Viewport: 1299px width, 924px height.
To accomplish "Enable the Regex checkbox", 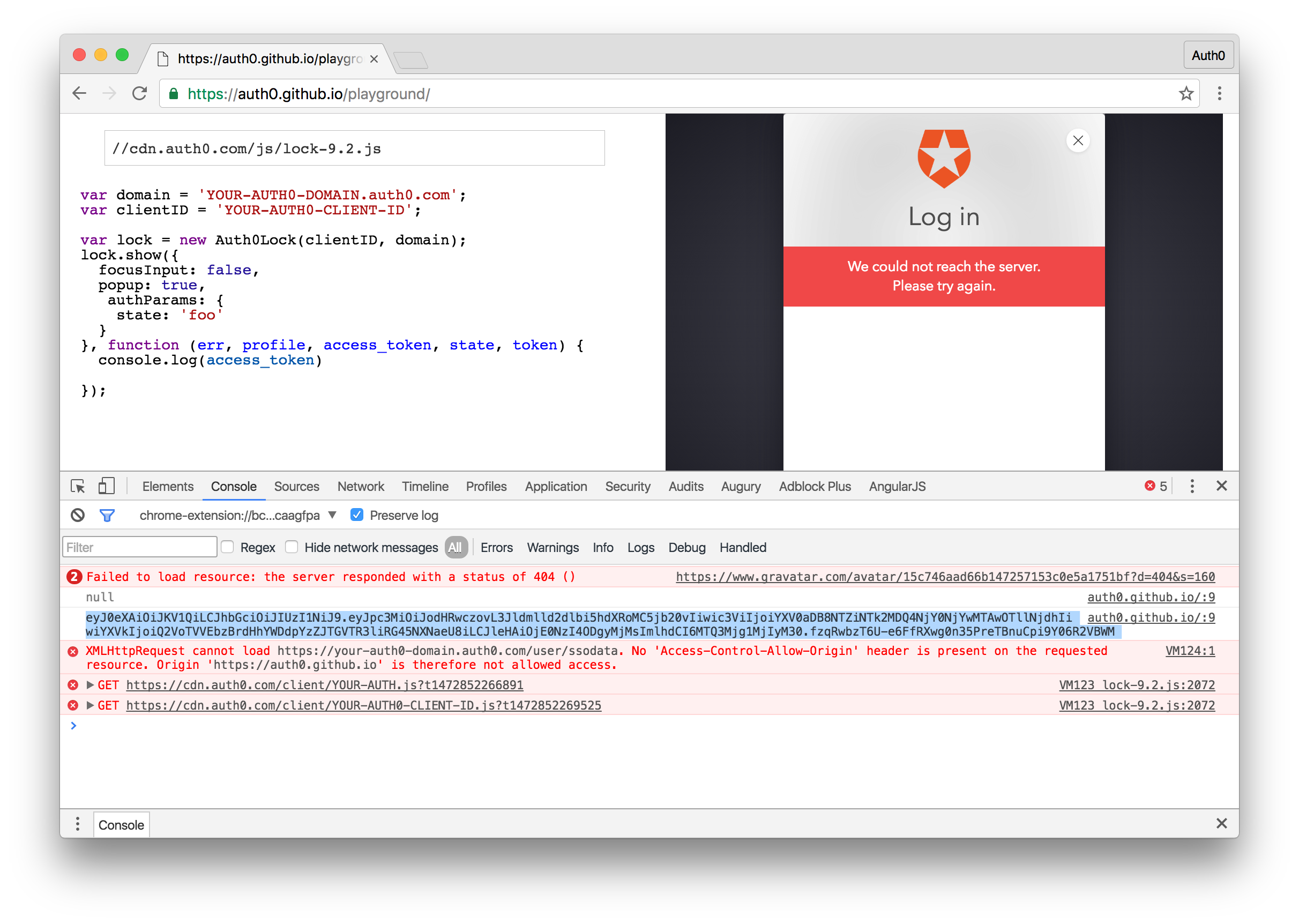I will tap(228, 547).
